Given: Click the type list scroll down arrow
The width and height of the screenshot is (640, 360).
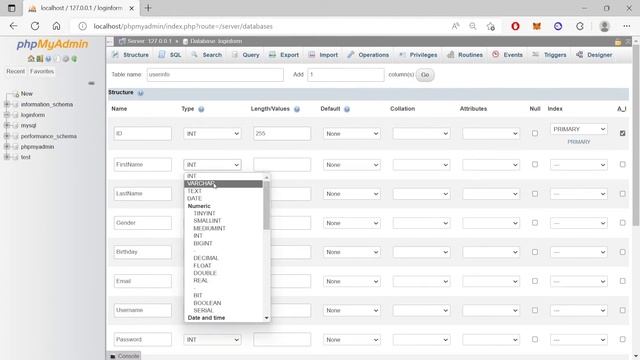Looking at the screenshot, I should pyautogui.click(x=266, y=318).
